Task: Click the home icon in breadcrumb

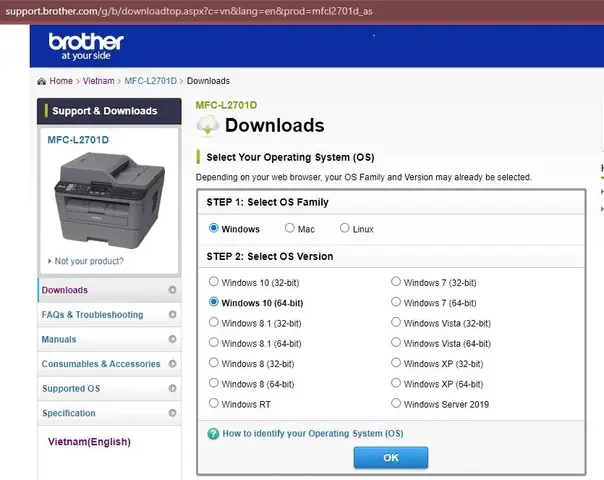Action: (41, 81)
